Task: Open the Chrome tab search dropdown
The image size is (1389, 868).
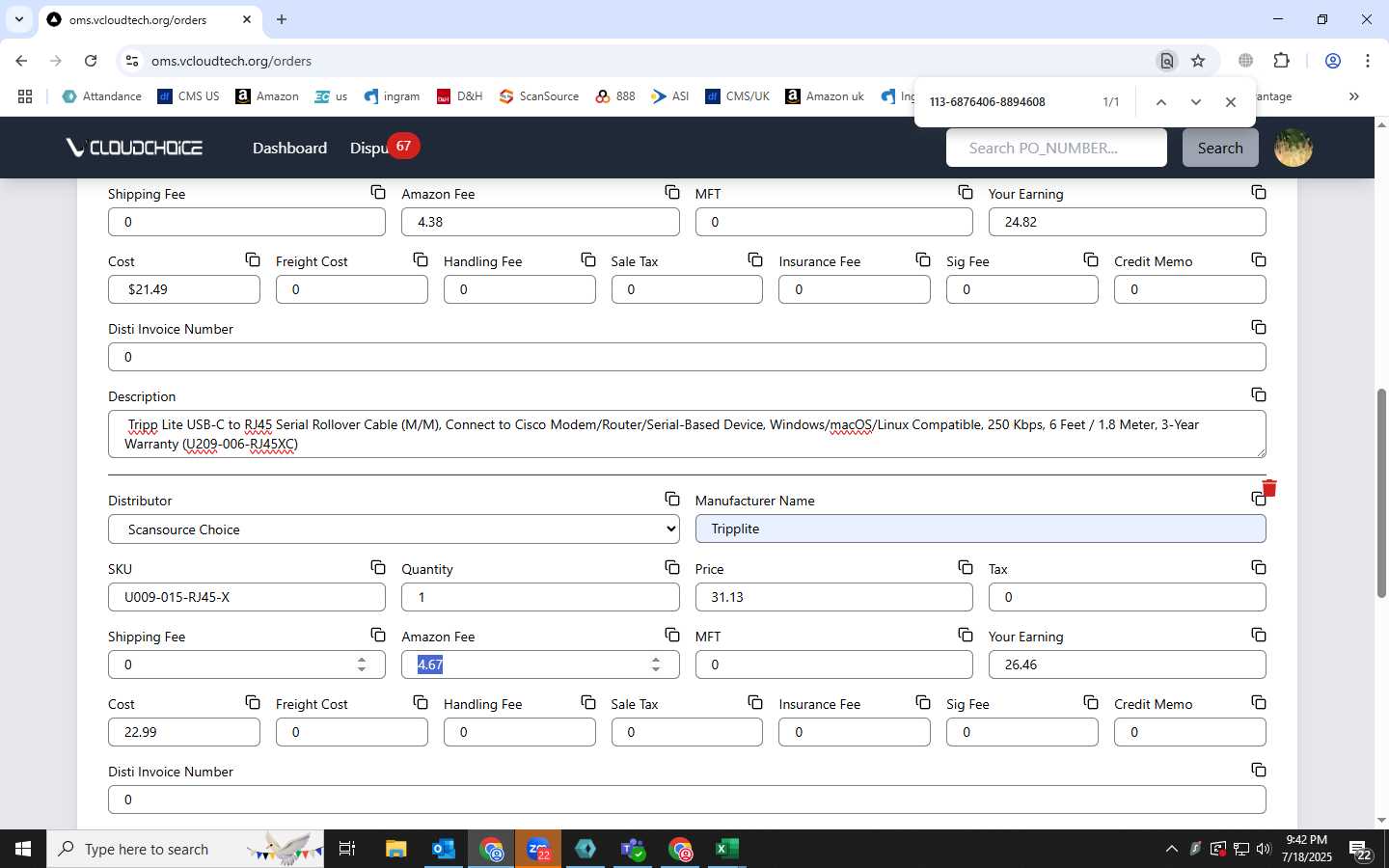Action: tap(18, 19)
